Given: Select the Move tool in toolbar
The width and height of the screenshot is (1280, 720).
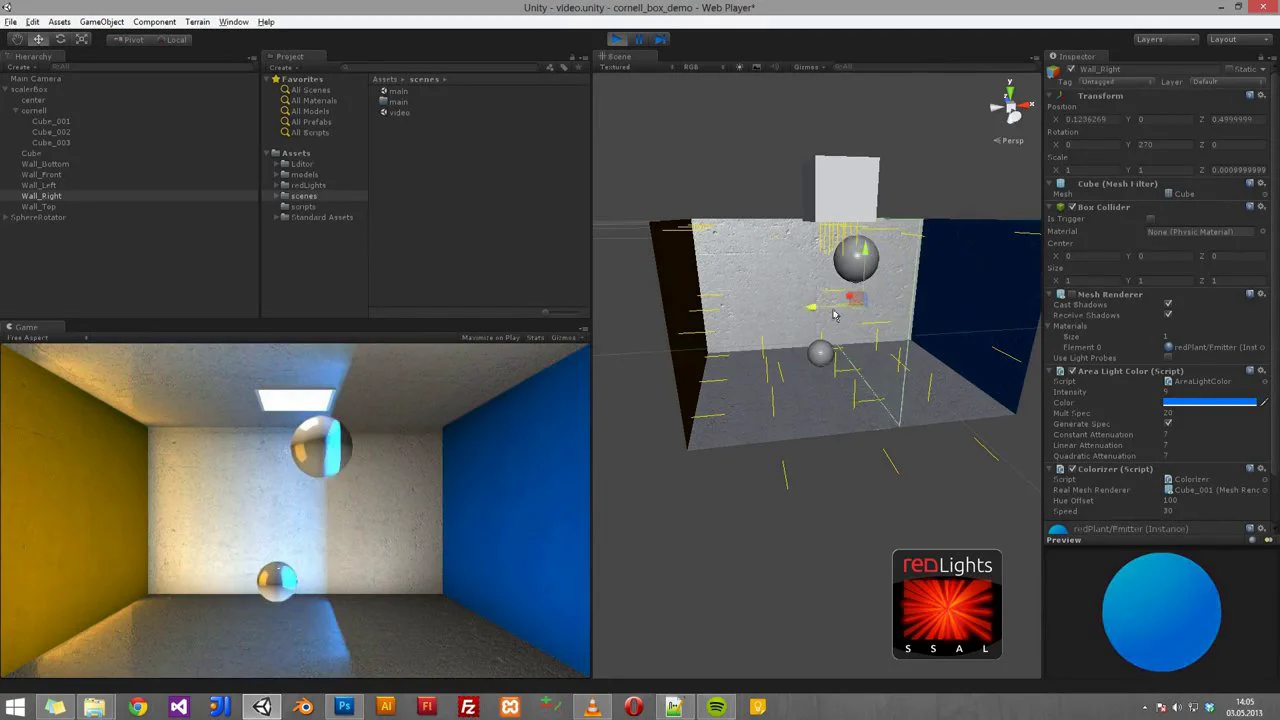Looking at the screenshot, I should coord(38,39).
